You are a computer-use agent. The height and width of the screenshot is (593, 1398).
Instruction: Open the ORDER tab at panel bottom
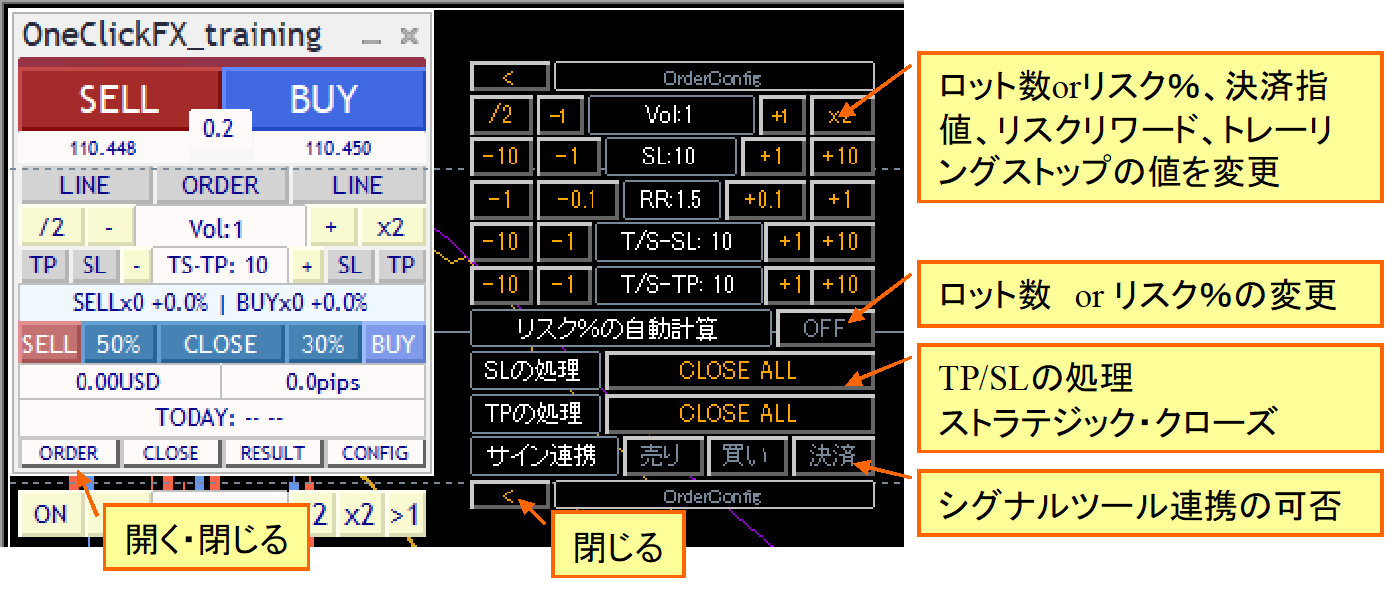(69, 453)
